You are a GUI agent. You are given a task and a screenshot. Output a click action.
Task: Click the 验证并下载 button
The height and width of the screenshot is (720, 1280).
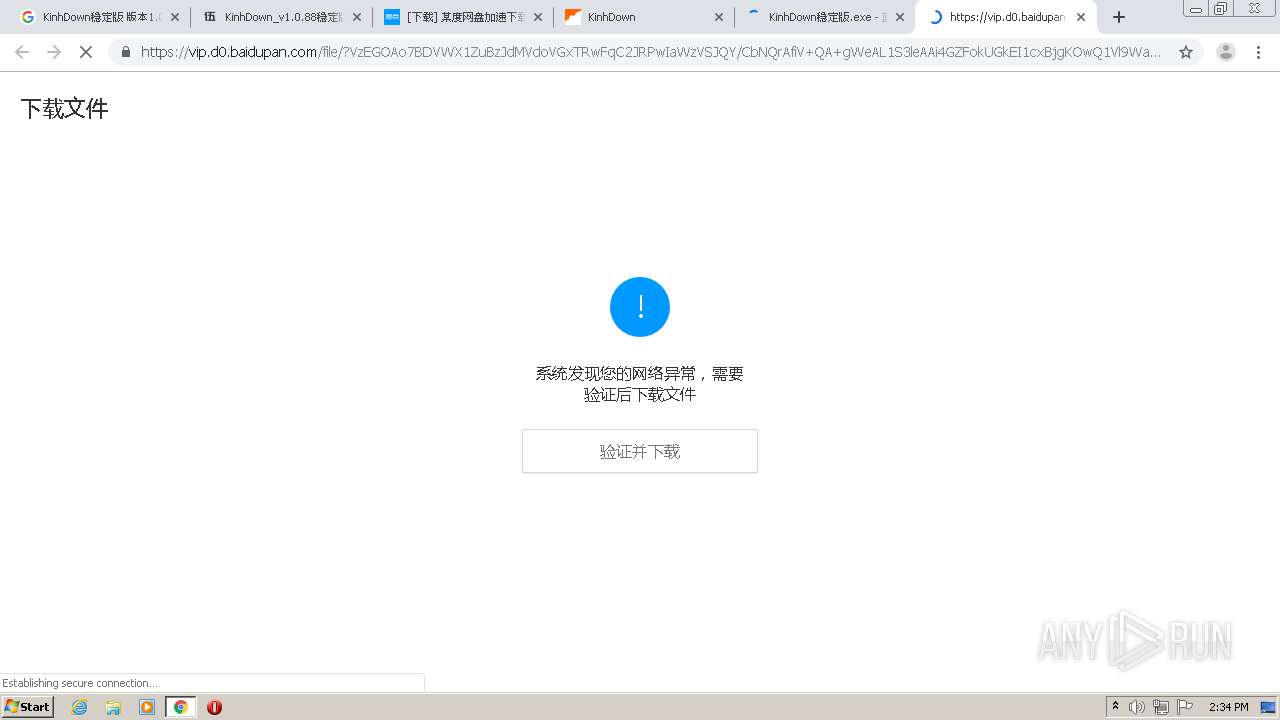click(x=640, y=451)
